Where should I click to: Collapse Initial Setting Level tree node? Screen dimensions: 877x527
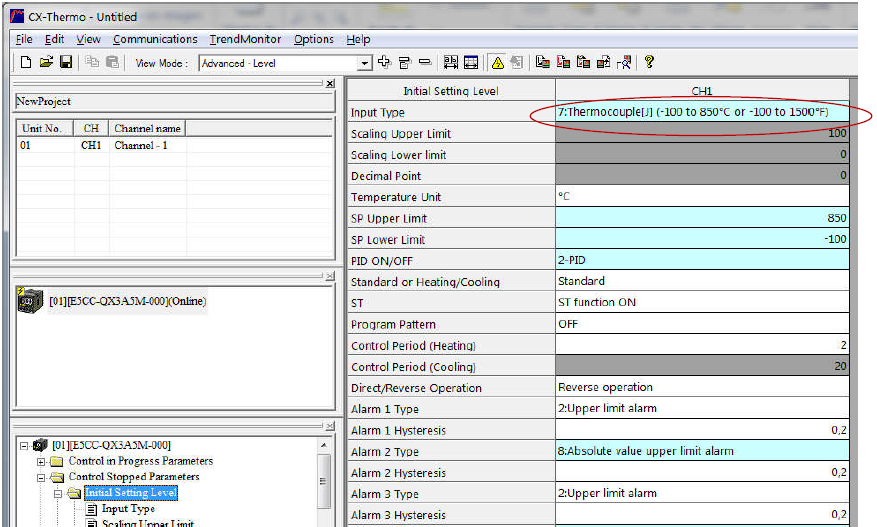58,493
